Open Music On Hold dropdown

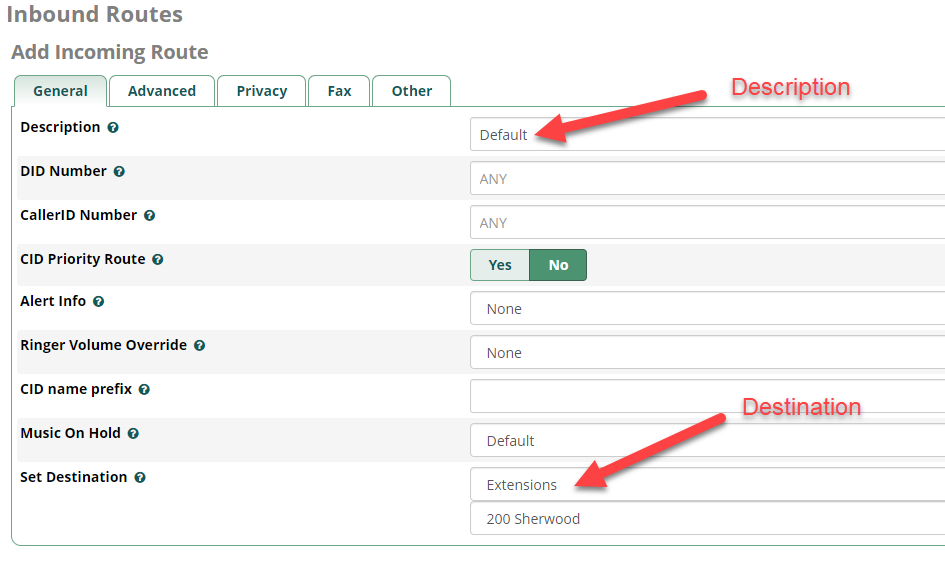point(708,441)
